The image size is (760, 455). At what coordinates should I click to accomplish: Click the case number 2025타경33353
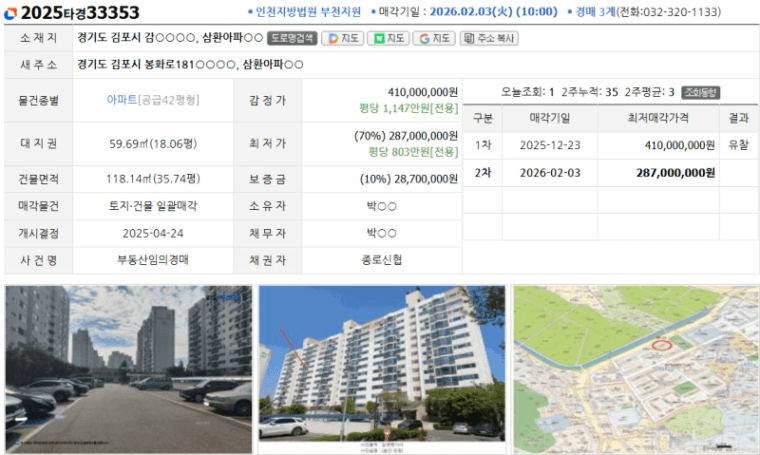[80, 13]
